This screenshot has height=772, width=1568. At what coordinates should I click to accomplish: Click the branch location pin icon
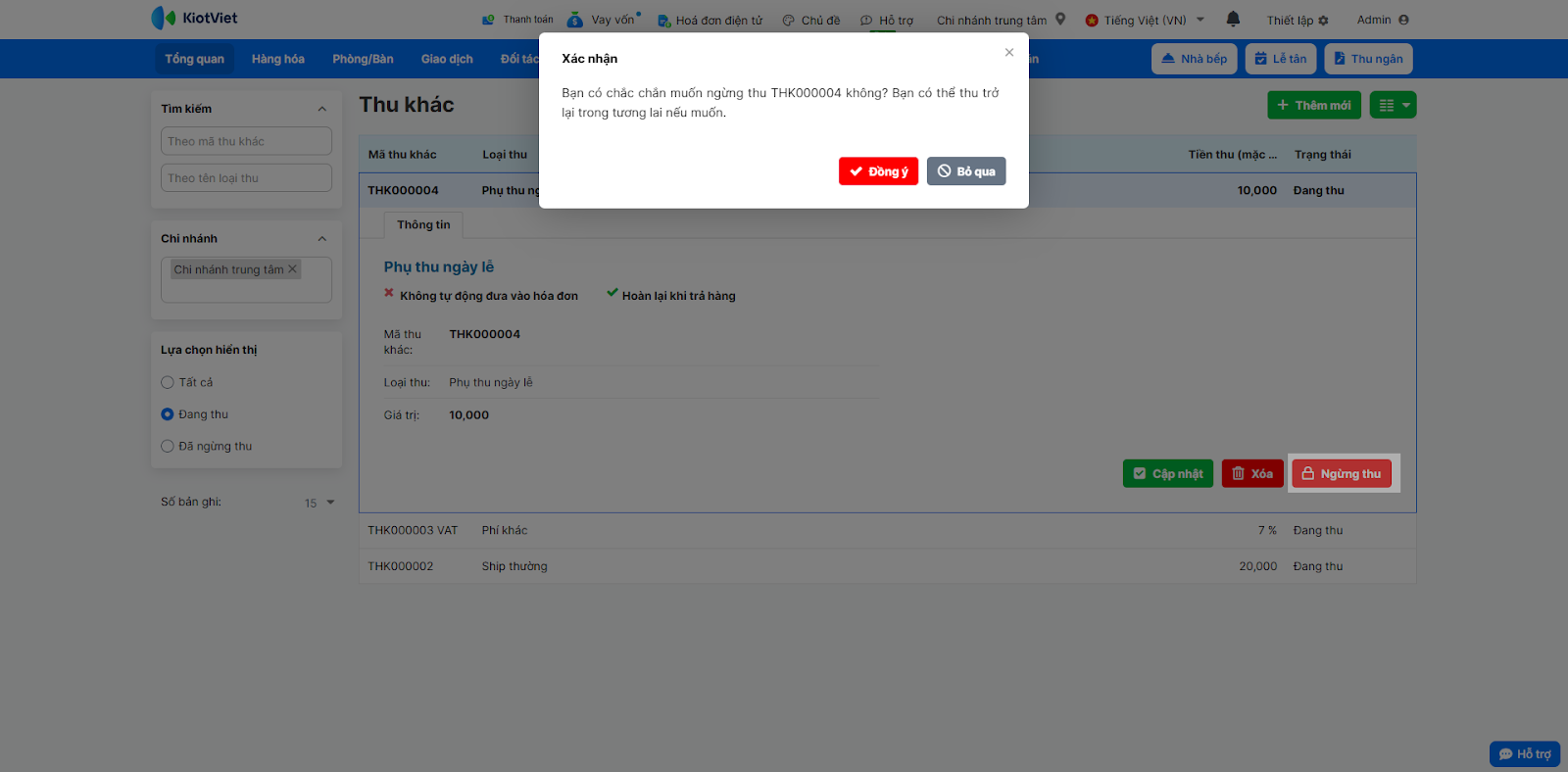pos(1060,19)
